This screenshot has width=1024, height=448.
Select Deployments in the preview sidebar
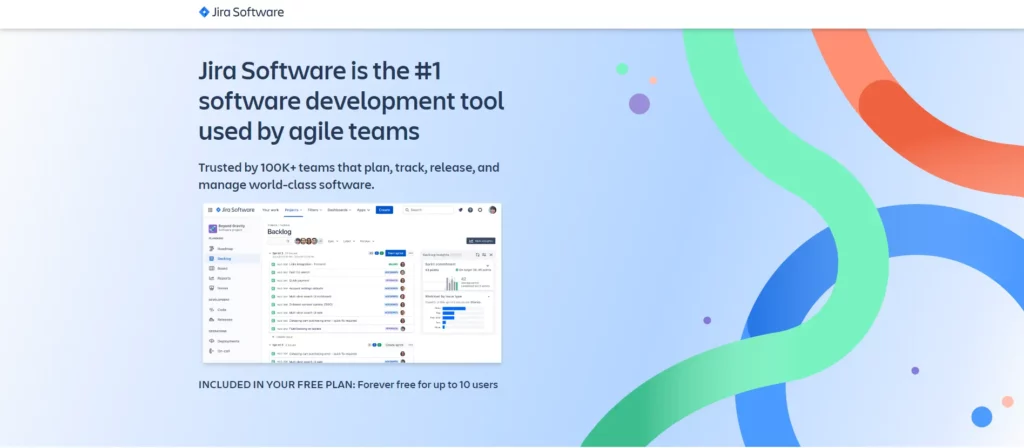point(224,341)
